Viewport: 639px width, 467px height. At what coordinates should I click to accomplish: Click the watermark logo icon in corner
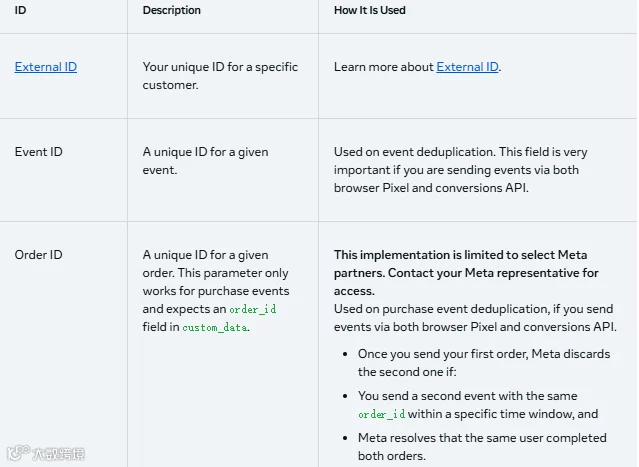coord(18,452)
